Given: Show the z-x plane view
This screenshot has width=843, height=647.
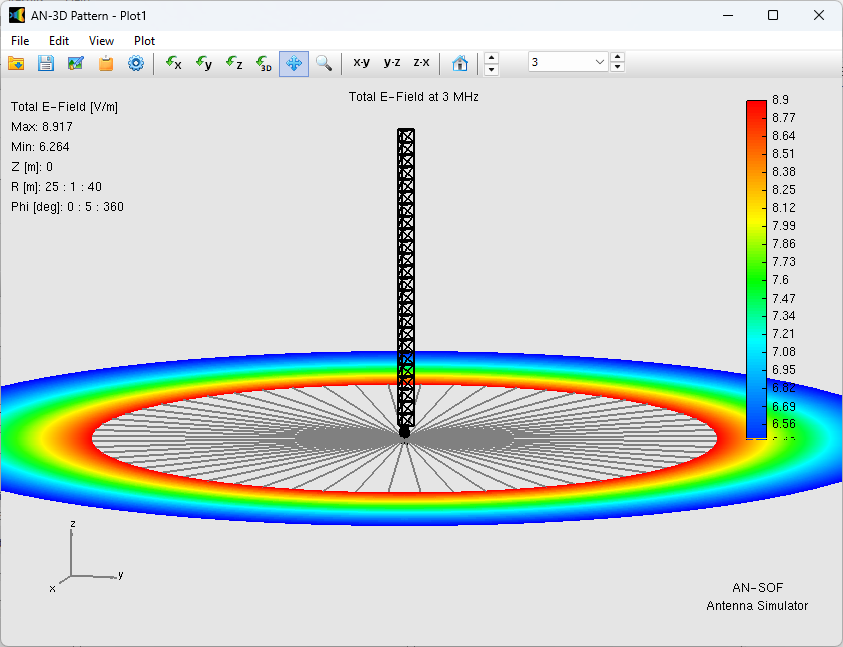Looking at the screenshot, I should tap(422, 63).
